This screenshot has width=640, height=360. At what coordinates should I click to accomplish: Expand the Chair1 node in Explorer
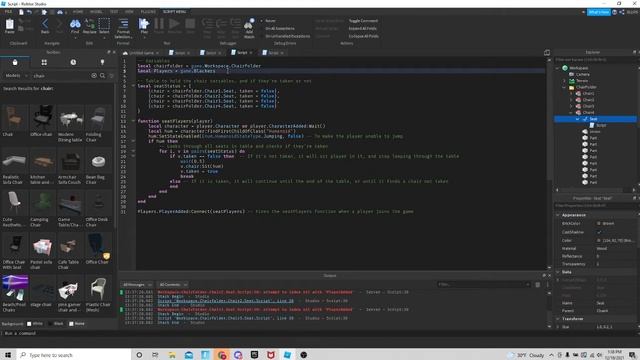(x=571, y=93)
